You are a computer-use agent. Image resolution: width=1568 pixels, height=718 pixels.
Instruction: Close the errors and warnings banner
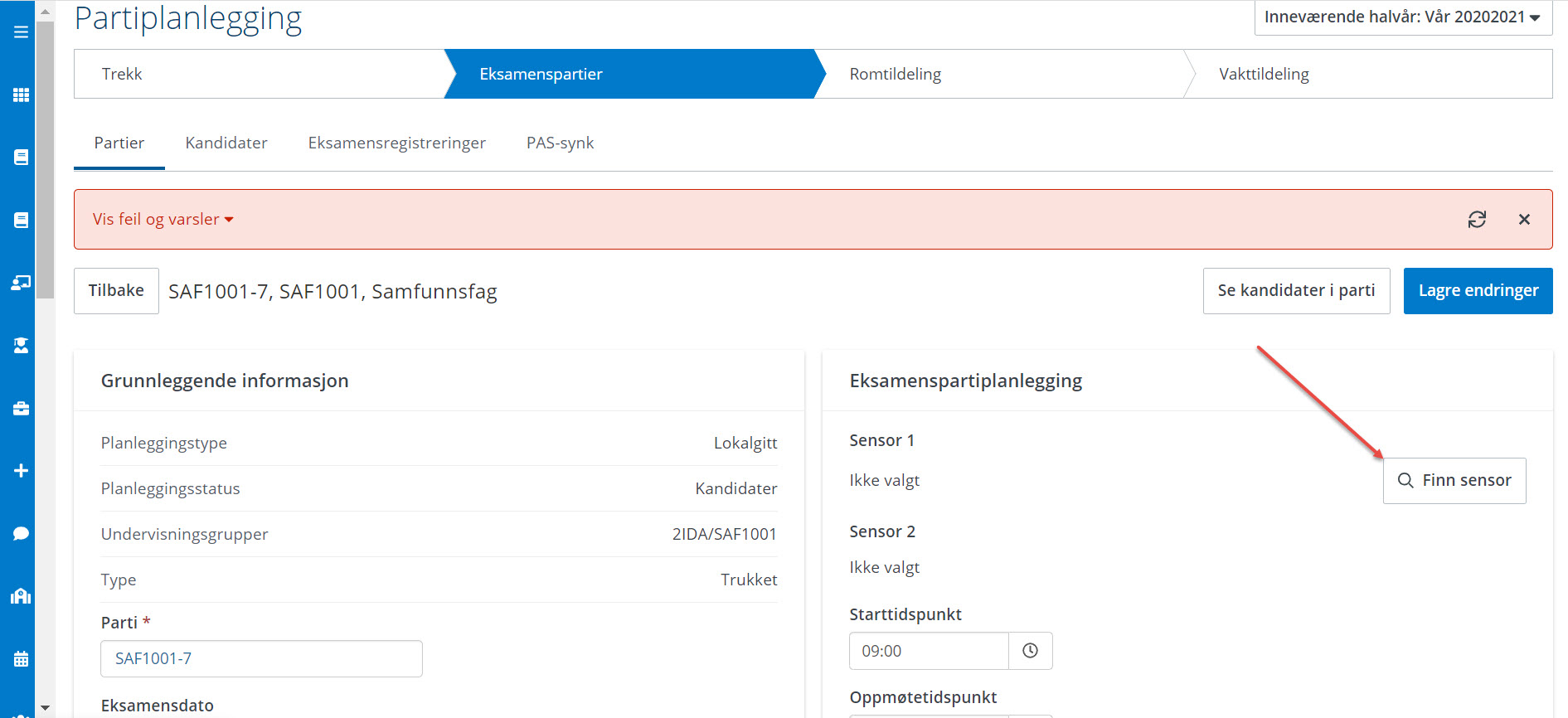[x=1524, y=220]
